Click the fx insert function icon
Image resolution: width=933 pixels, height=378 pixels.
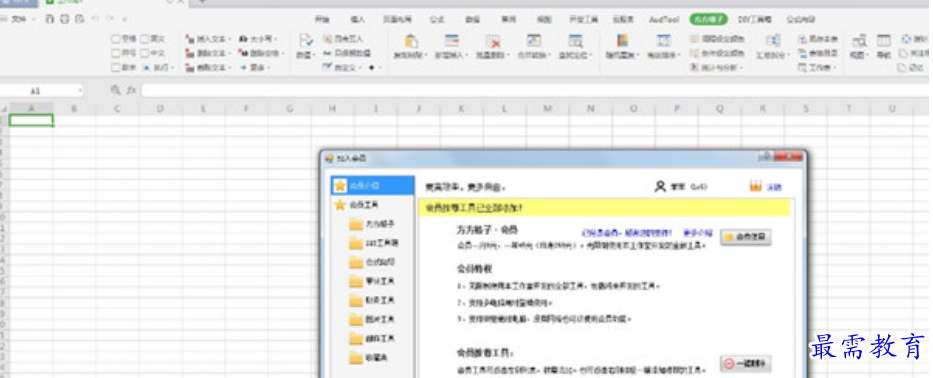[132, 90]
